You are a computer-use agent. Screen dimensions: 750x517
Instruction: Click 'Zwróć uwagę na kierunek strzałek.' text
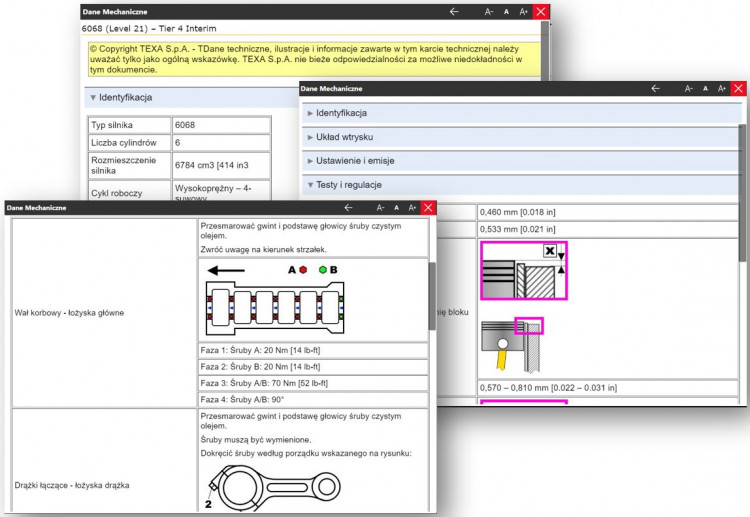click(x=264, y=250)
